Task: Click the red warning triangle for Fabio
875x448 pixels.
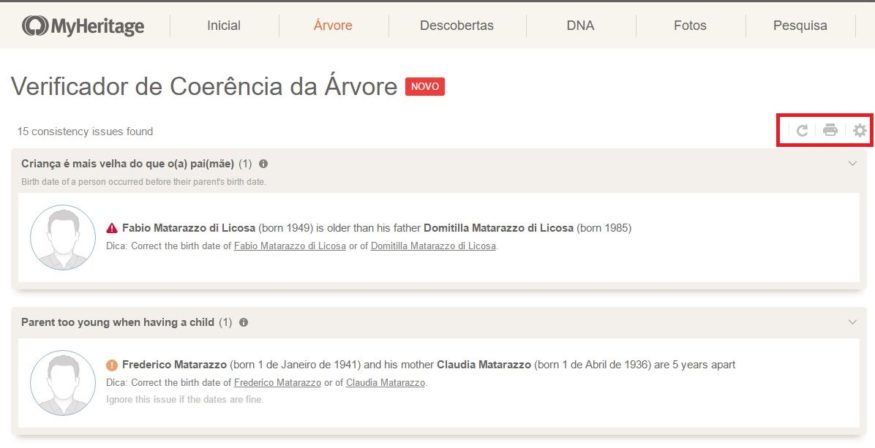Action: (112, 228)
